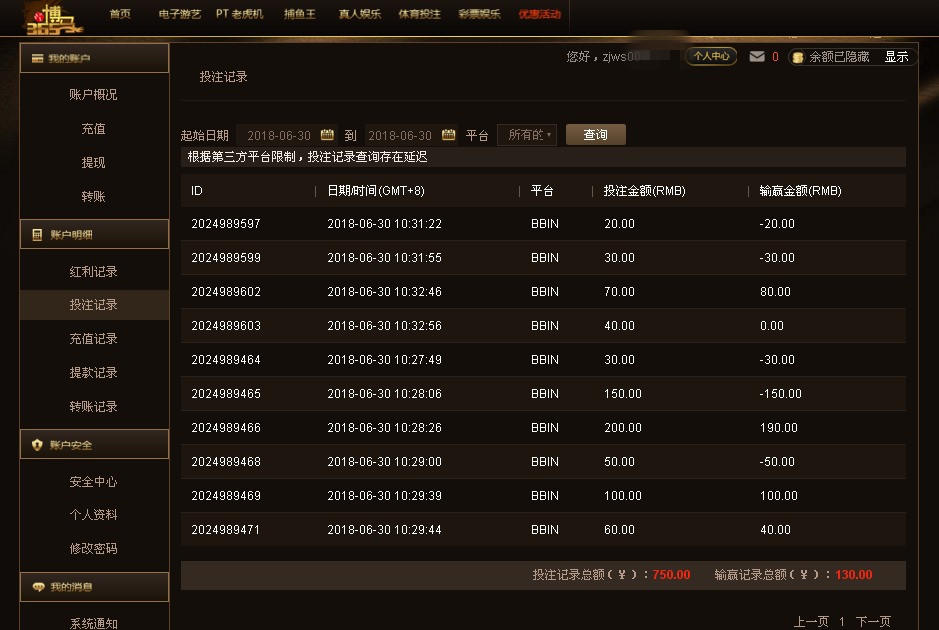Viewport: 939px width, 630px height.
Task: Open the start date calendar icon
Action: pos(327,135)
